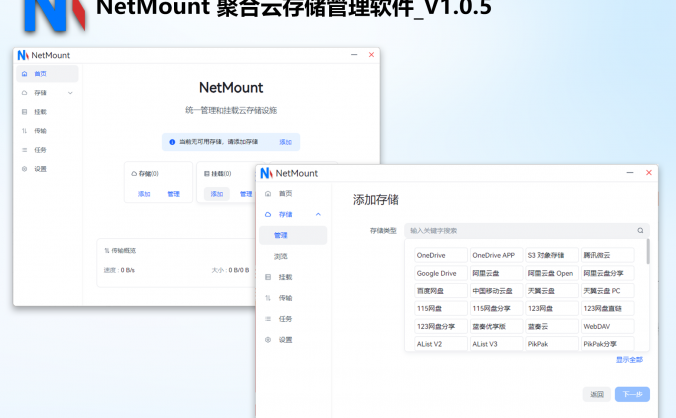Select 腾讯微云 storage type
The height and width of the screenshot is (418, 676).
(x=607, y=255)
